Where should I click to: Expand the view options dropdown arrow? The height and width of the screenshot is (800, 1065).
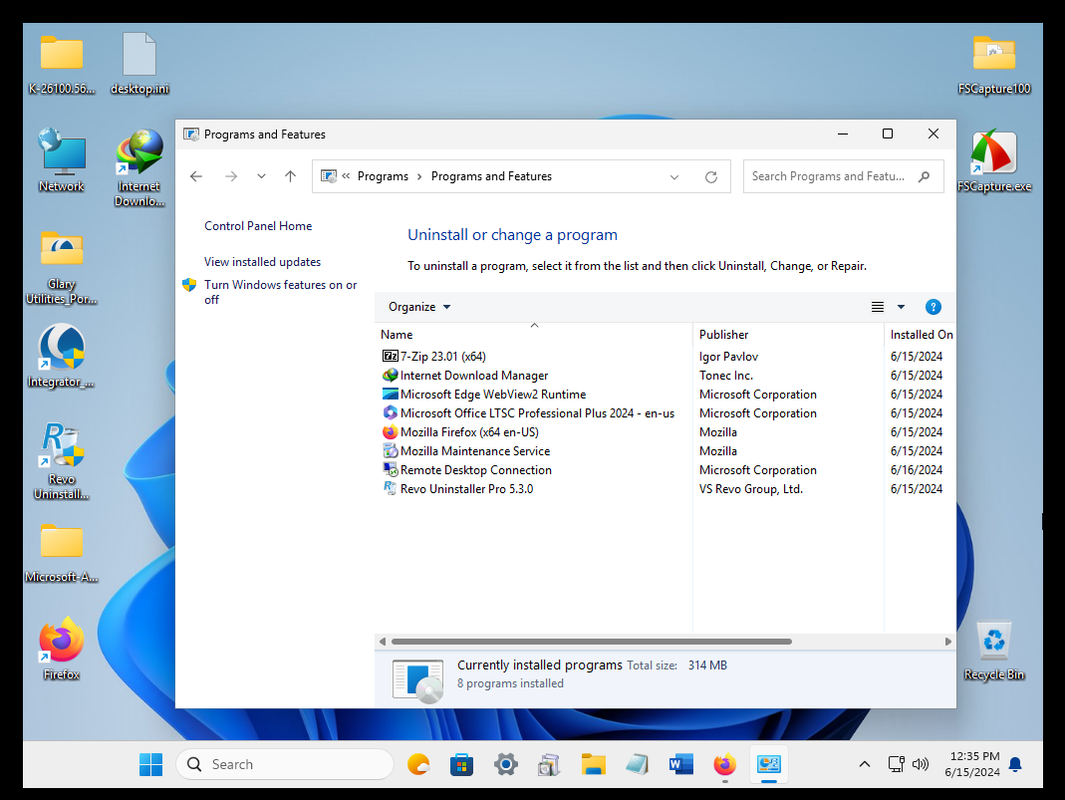[x=901, y=307]
